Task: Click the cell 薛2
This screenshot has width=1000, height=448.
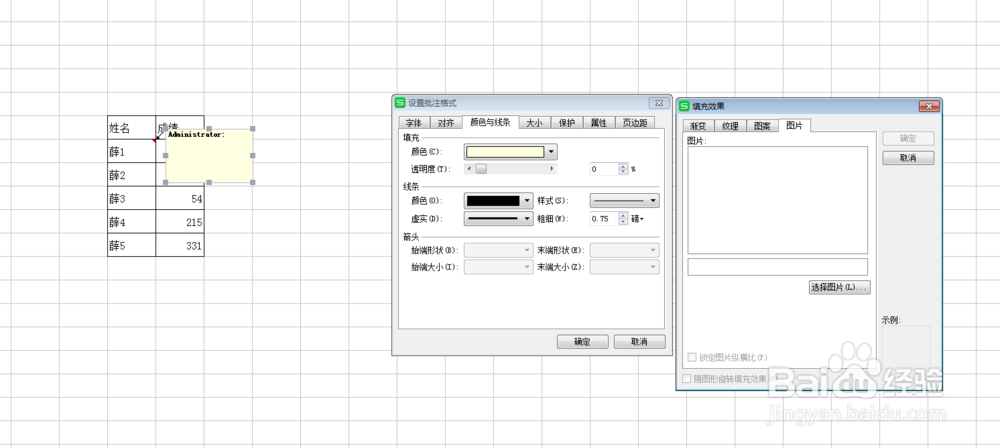Action: pyautogui.click(x=131, y=175)
